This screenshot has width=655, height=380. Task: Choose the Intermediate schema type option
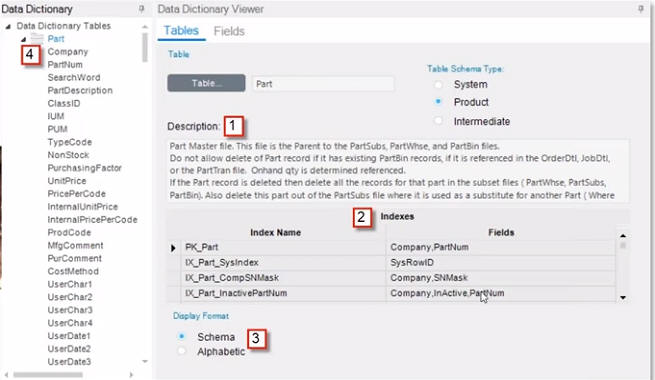[438, 121]
